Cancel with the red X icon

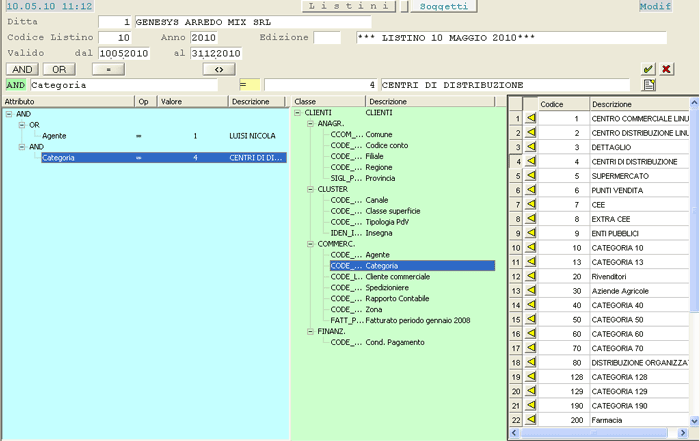coord(666,69)
